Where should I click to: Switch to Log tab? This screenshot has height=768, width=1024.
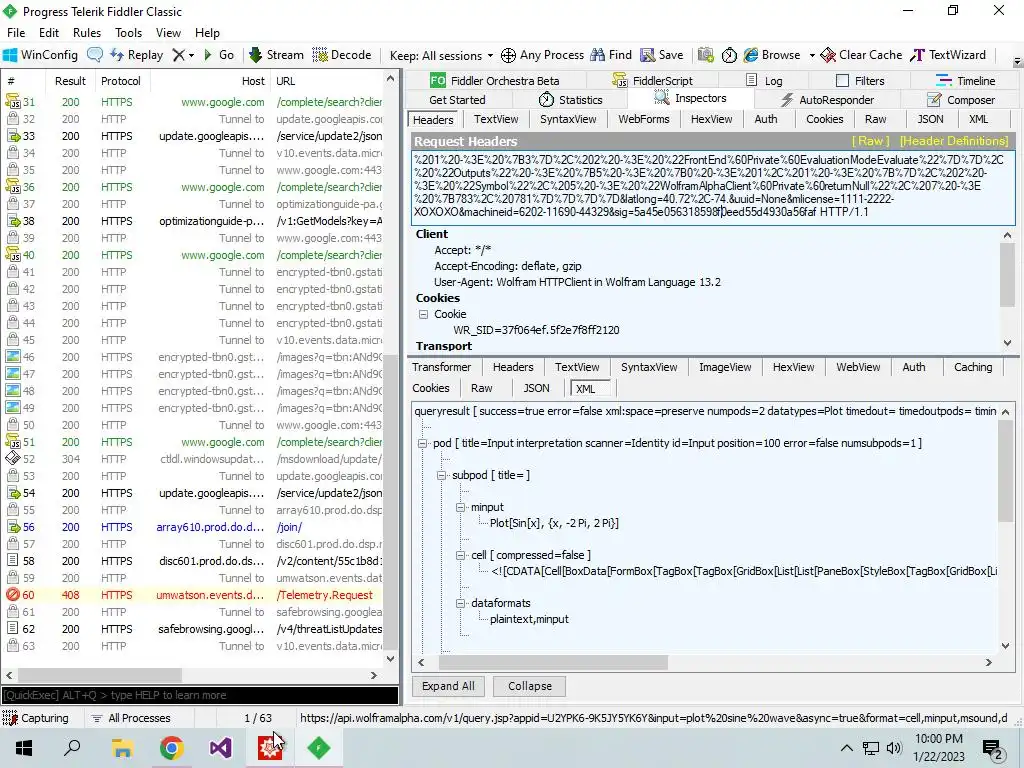pos(764,80)
